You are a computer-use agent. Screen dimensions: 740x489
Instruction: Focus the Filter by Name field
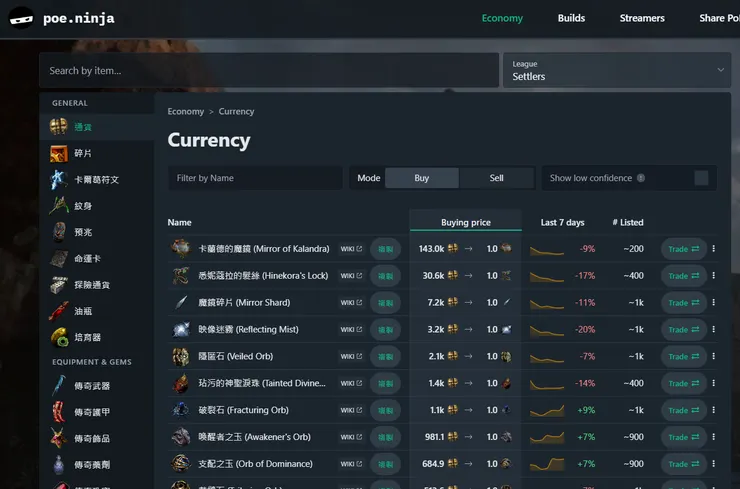click(x=255, y=178)
